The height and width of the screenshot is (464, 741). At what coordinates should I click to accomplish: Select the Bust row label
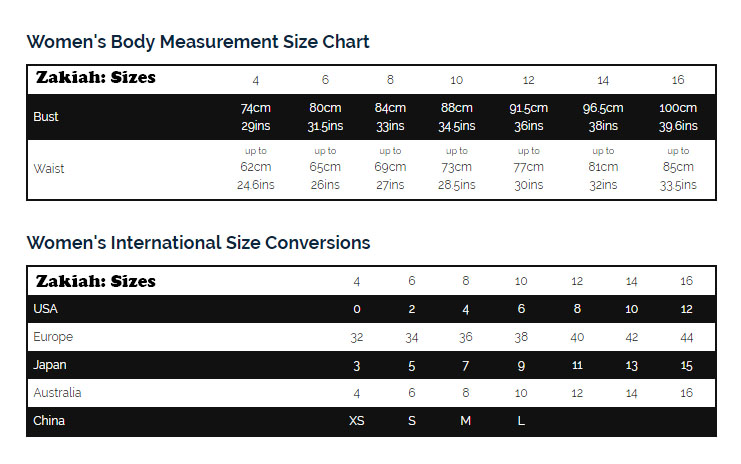click(x=46, y=117)
